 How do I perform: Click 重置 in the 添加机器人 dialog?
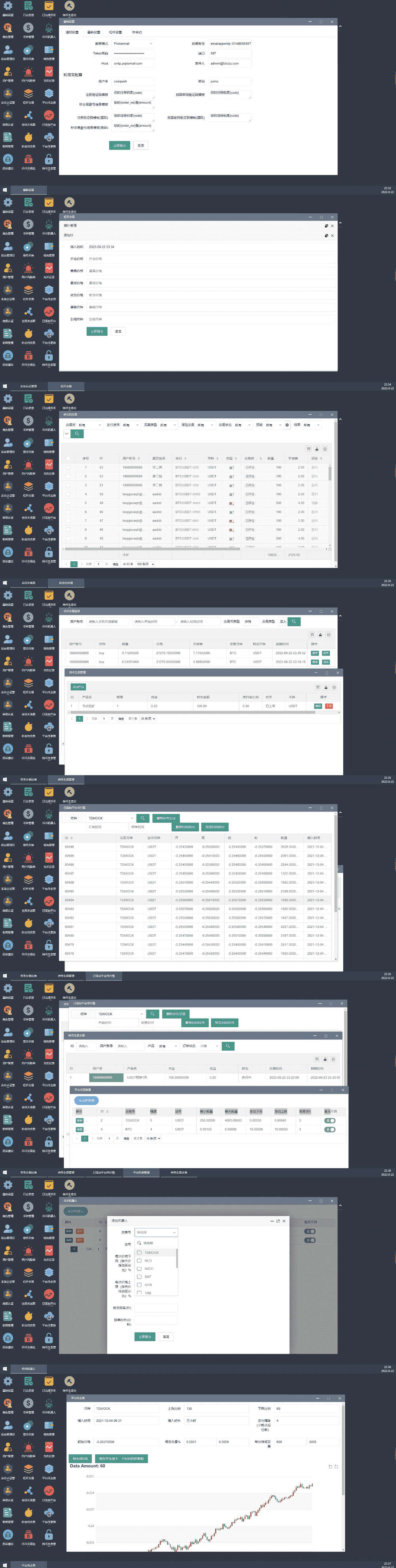[x=166, y=1337]
